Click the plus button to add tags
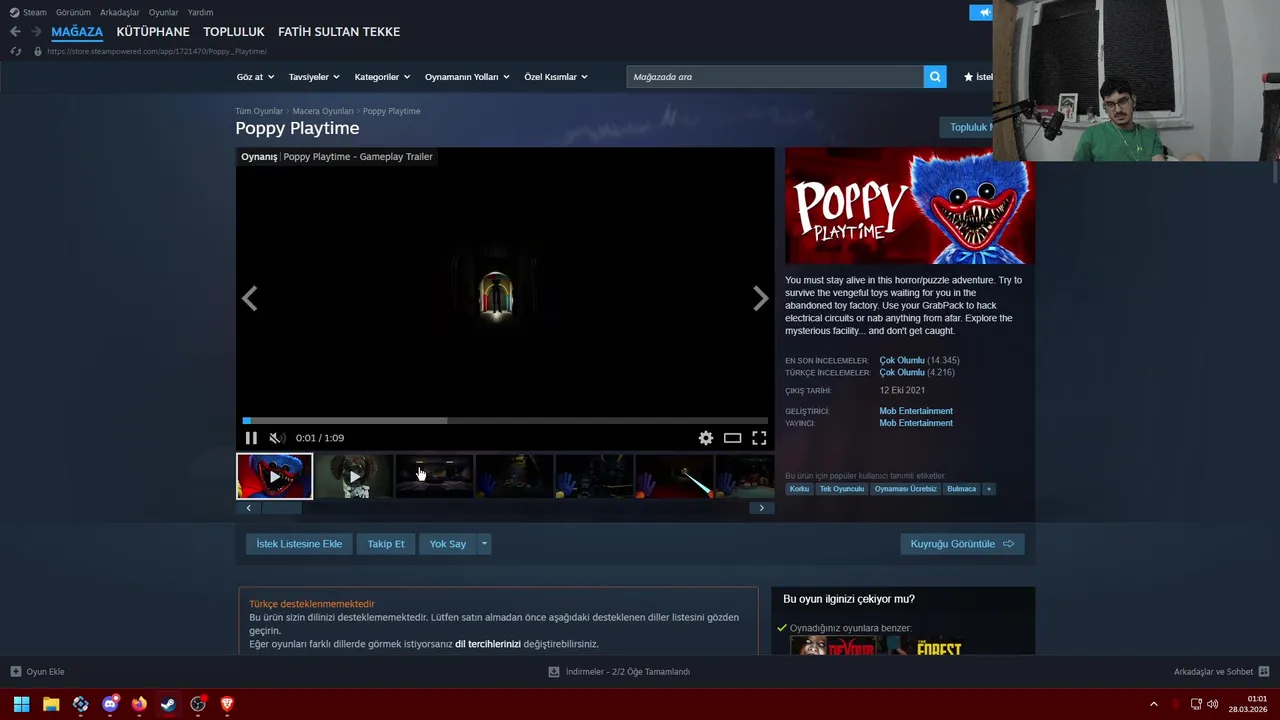Screen dimensions: 1280x720 pyautogui.click(x=989, y=489)
